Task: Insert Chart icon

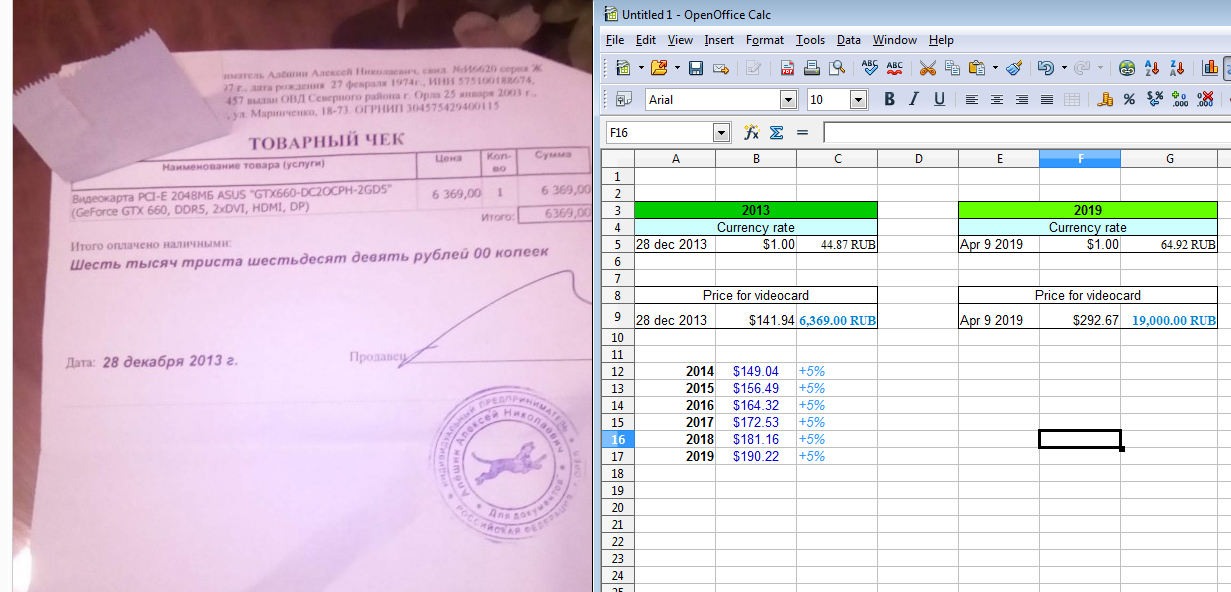Action: click(x=1210, y=69)
